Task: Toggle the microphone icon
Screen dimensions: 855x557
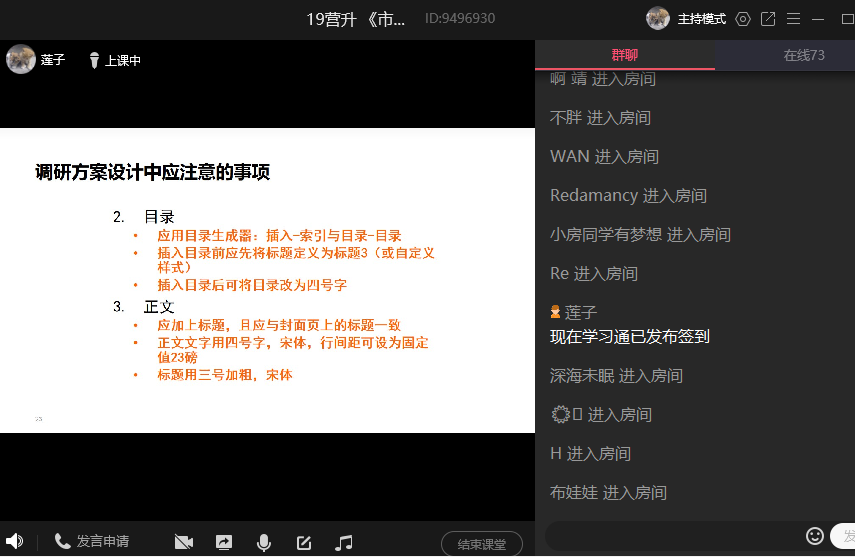Action: 264,542
